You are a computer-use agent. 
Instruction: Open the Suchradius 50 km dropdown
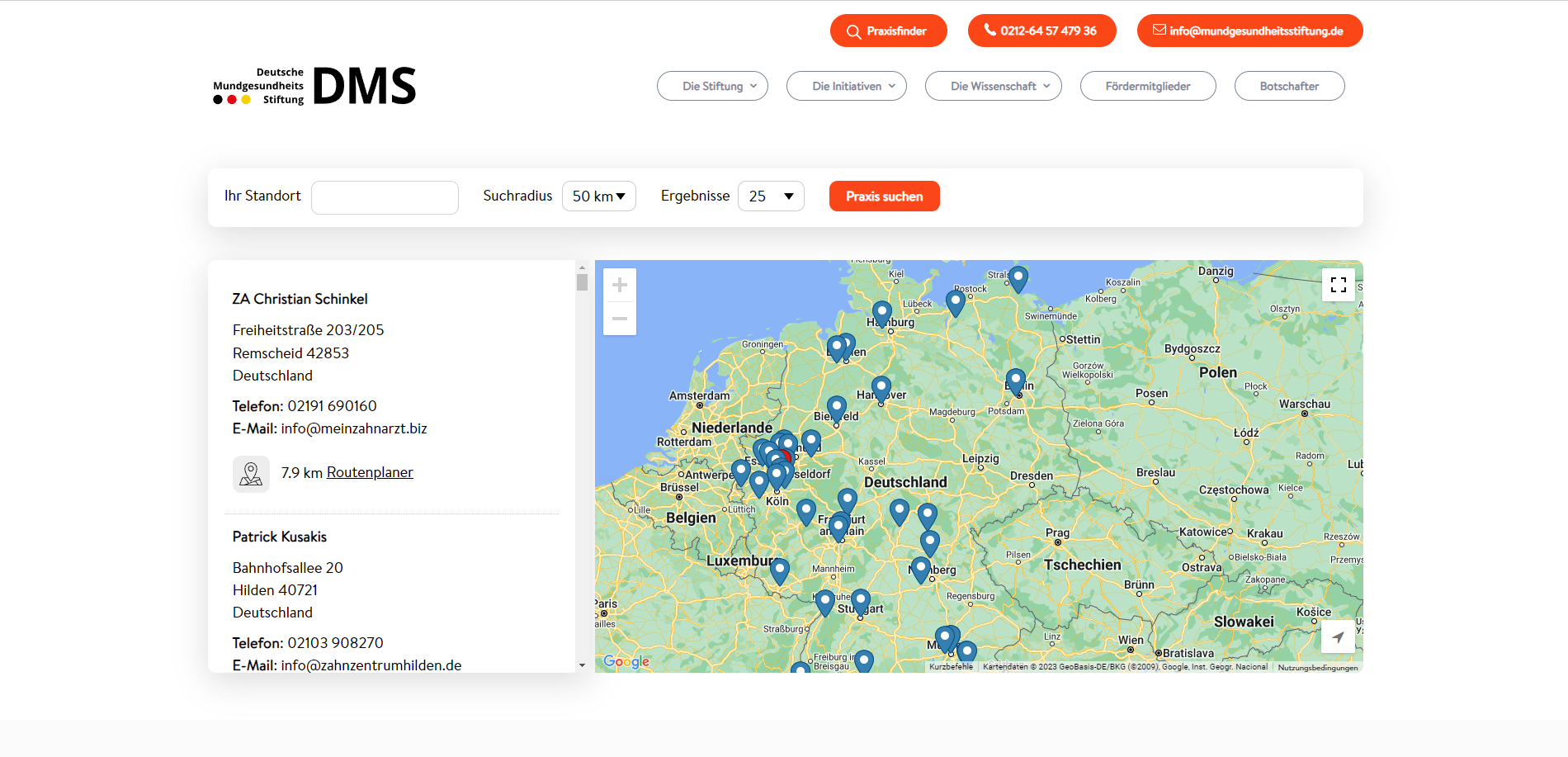click(598, 196)
